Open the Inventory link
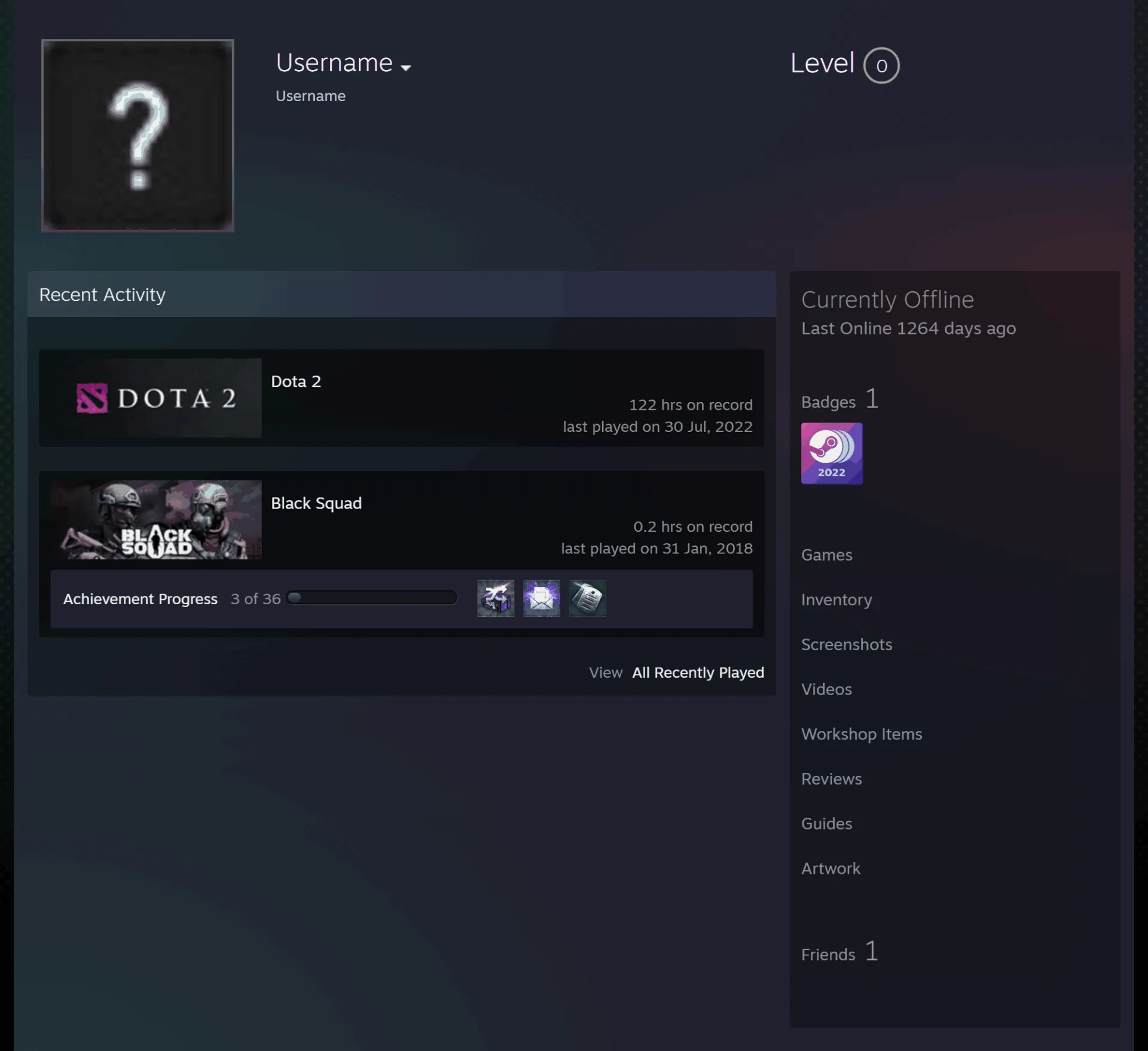 coord(836,600)
